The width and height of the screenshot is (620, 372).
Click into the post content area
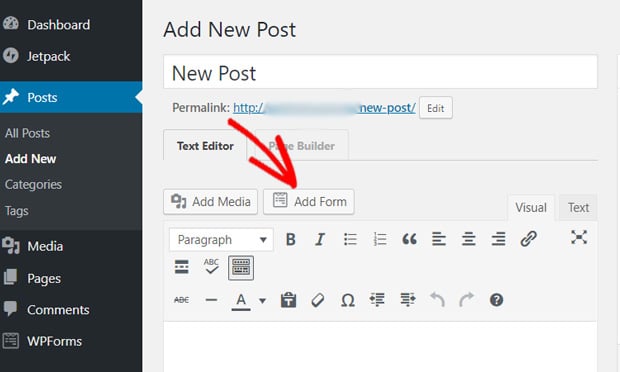point(380,347)
